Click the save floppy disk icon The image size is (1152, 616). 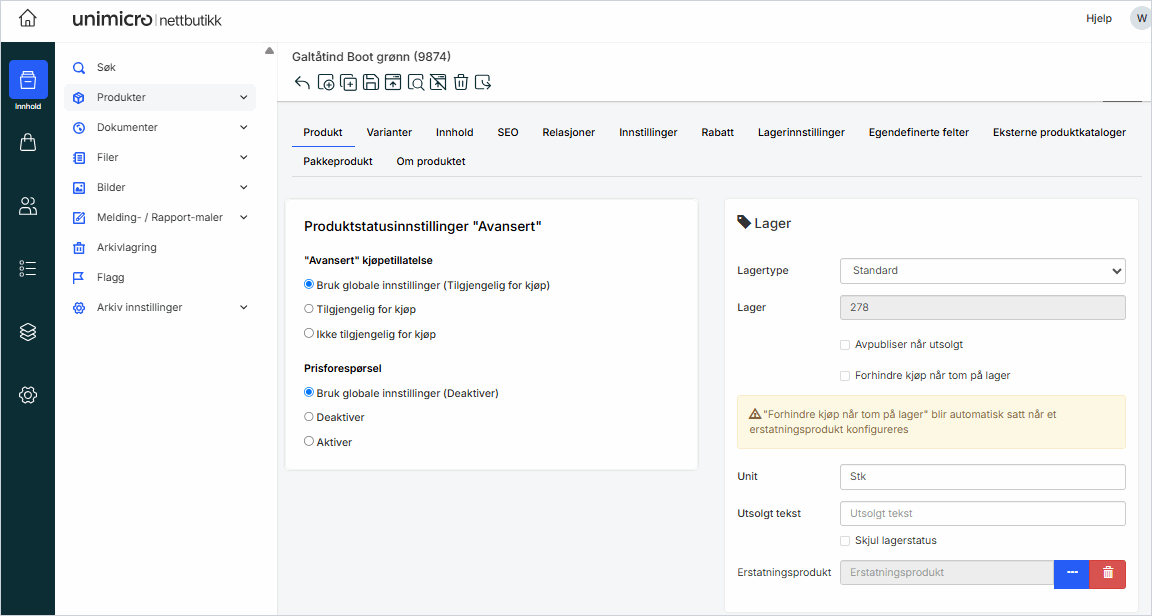click(371, 83)
